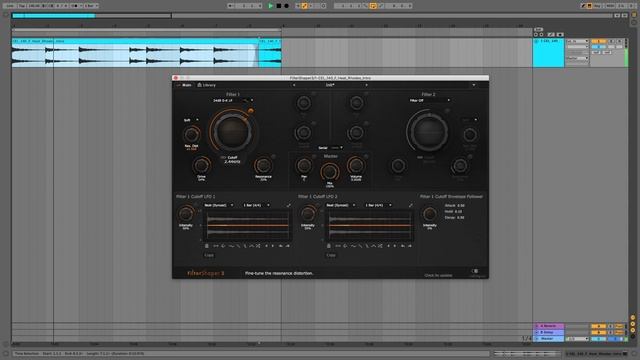
Task: Click the big Filter 2 cutoff knob
Action: click(x=429, y=131)
